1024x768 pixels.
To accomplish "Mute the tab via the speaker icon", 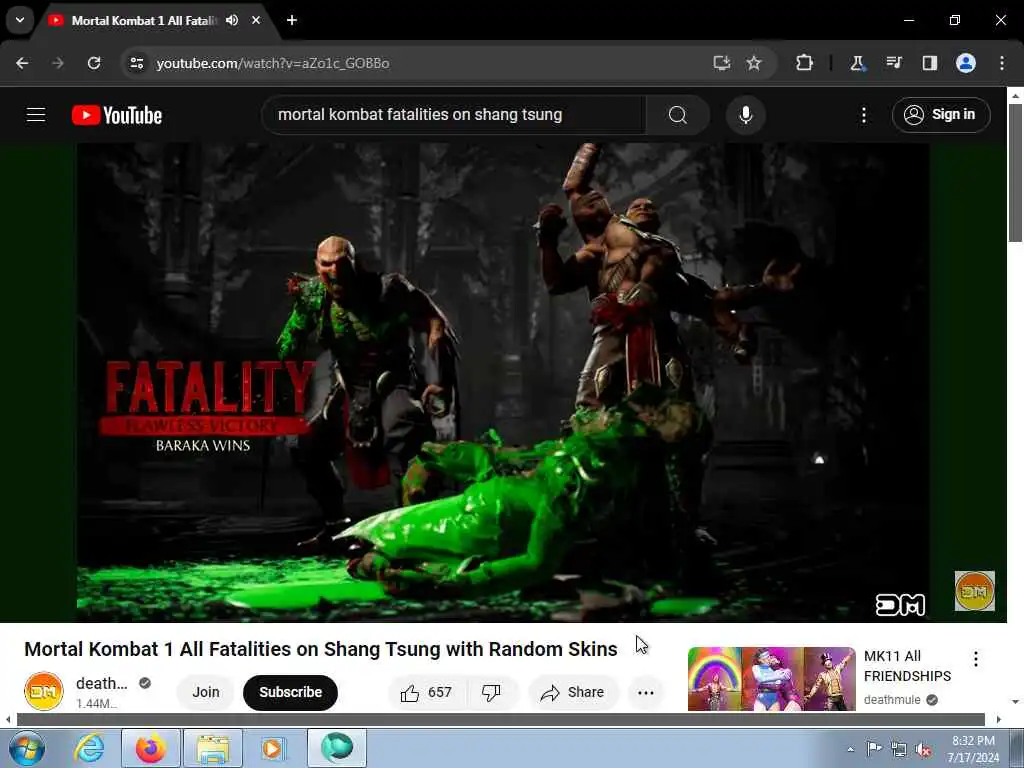I will tap(232, 20).
